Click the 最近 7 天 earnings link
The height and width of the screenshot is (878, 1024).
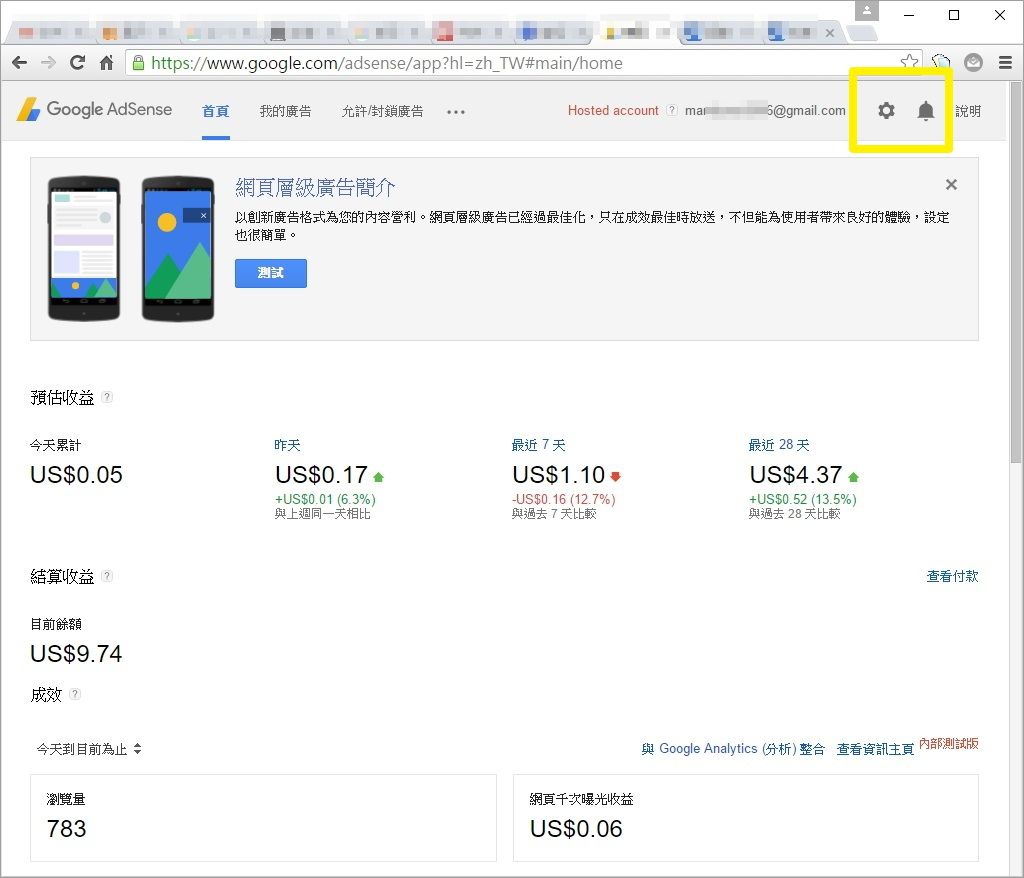click(x=538, y=446)
